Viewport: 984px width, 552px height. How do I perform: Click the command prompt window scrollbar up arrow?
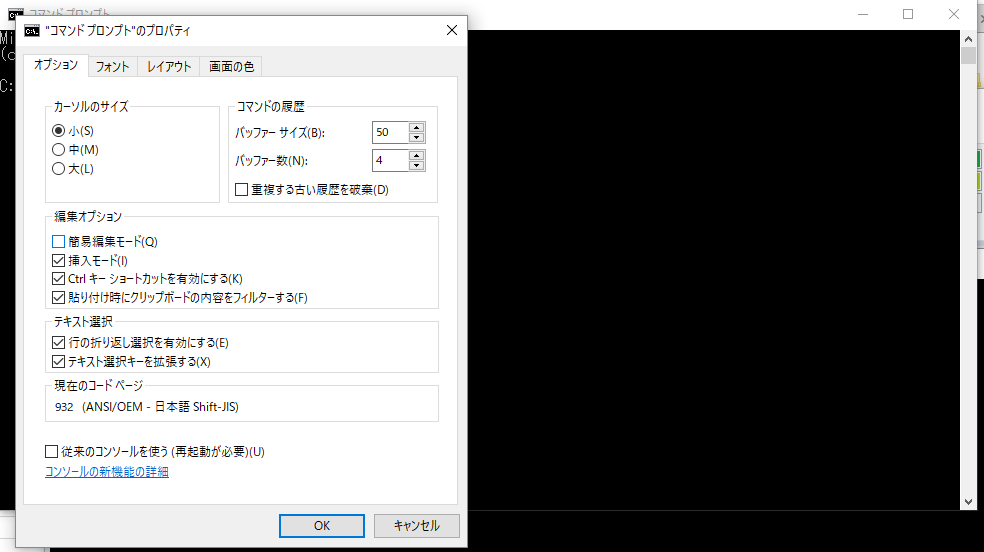(968, 39)
